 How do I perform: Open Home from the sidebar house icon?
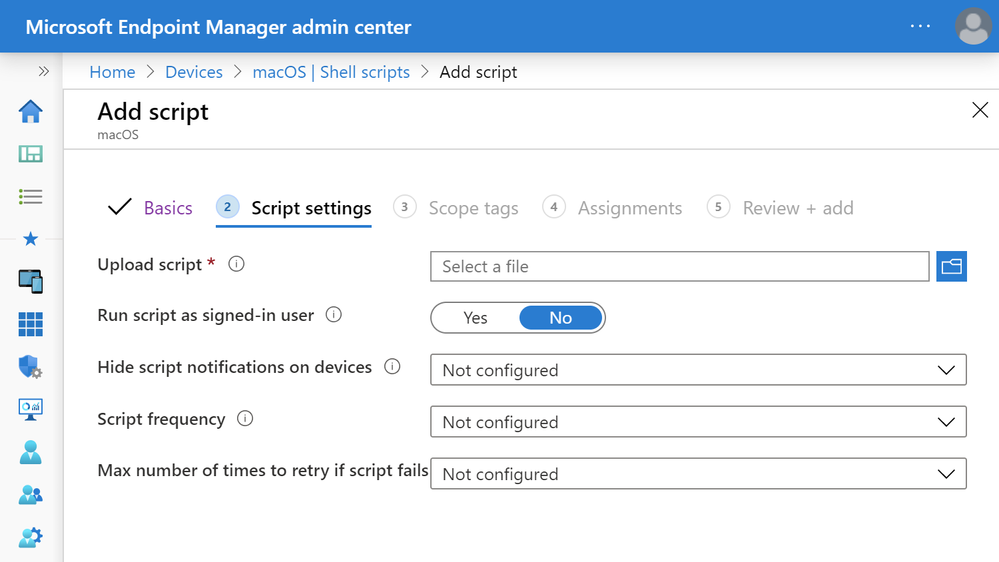point(31,112)
